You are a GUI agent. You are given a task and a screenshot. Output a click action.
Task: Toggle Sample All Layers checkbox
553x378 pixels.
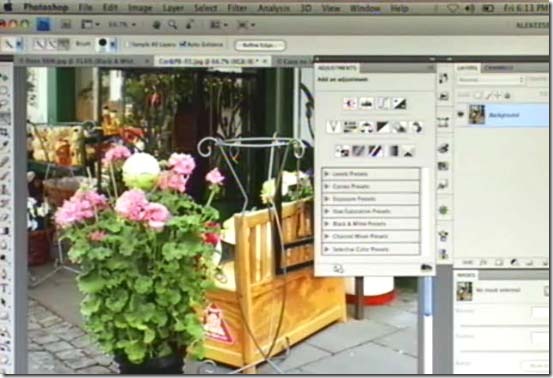coord(129,45)
